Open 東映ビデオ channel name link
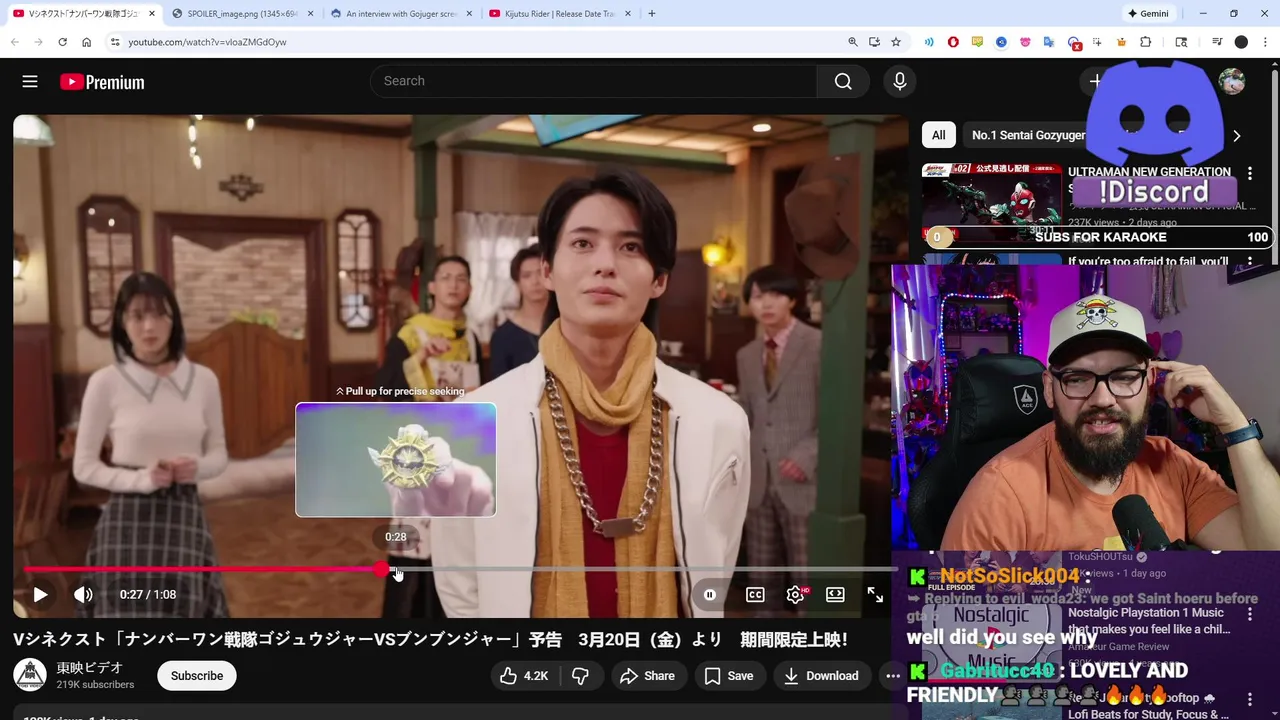The width and height of the screenshot is (1280, 720). click(90, 667)
